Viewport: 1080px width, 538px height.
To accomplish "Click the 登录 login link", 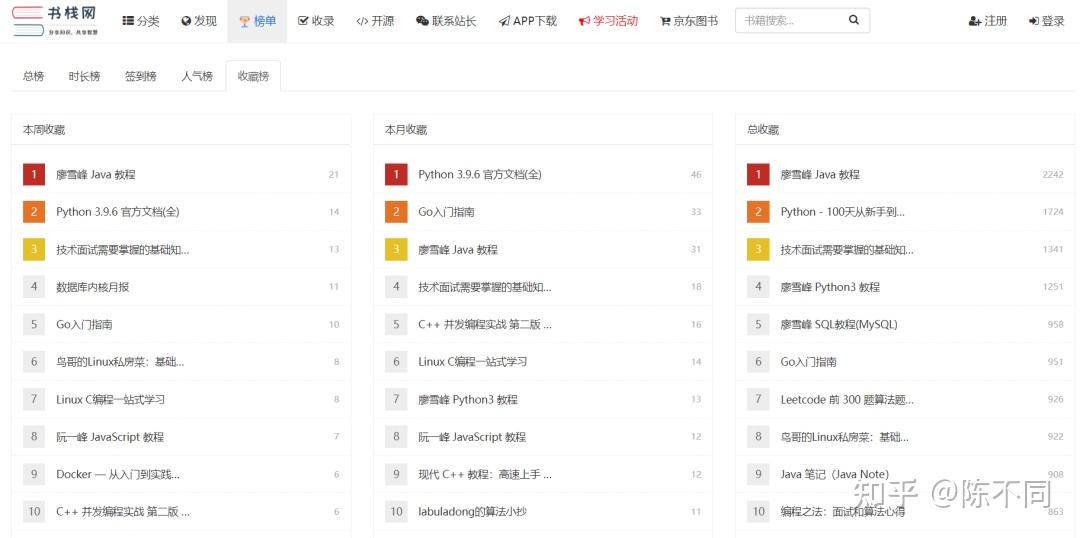I will tap(1046, 21).
